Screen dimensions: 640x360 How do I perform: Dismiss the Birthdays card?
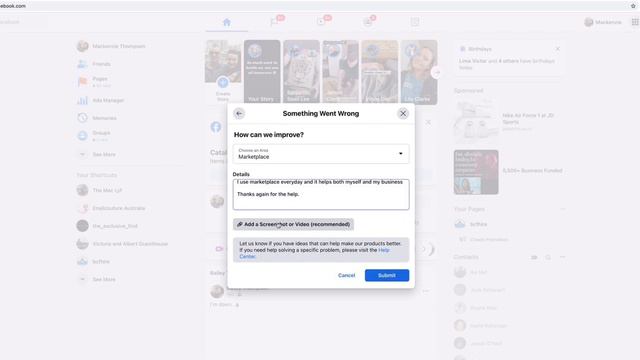558,49
